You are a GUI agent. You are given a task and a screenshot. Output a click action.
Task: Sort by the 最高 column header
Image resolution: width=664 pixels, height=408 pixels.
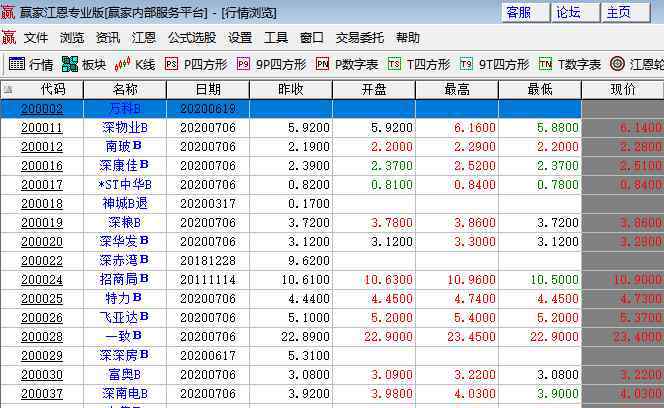[457, 89]
